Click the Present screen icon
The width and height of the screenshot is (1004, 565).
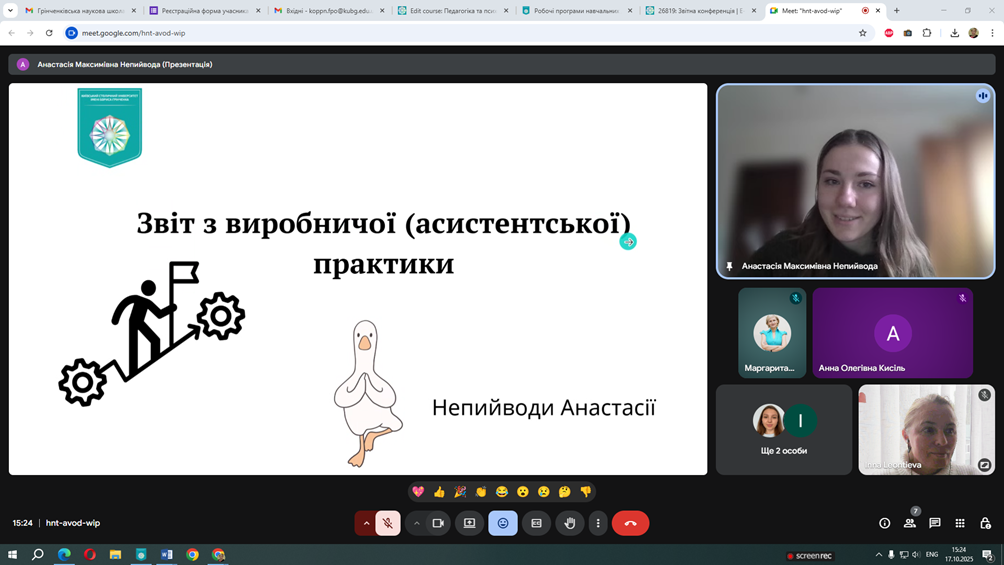pyautogui.click(x=469, y=523)
